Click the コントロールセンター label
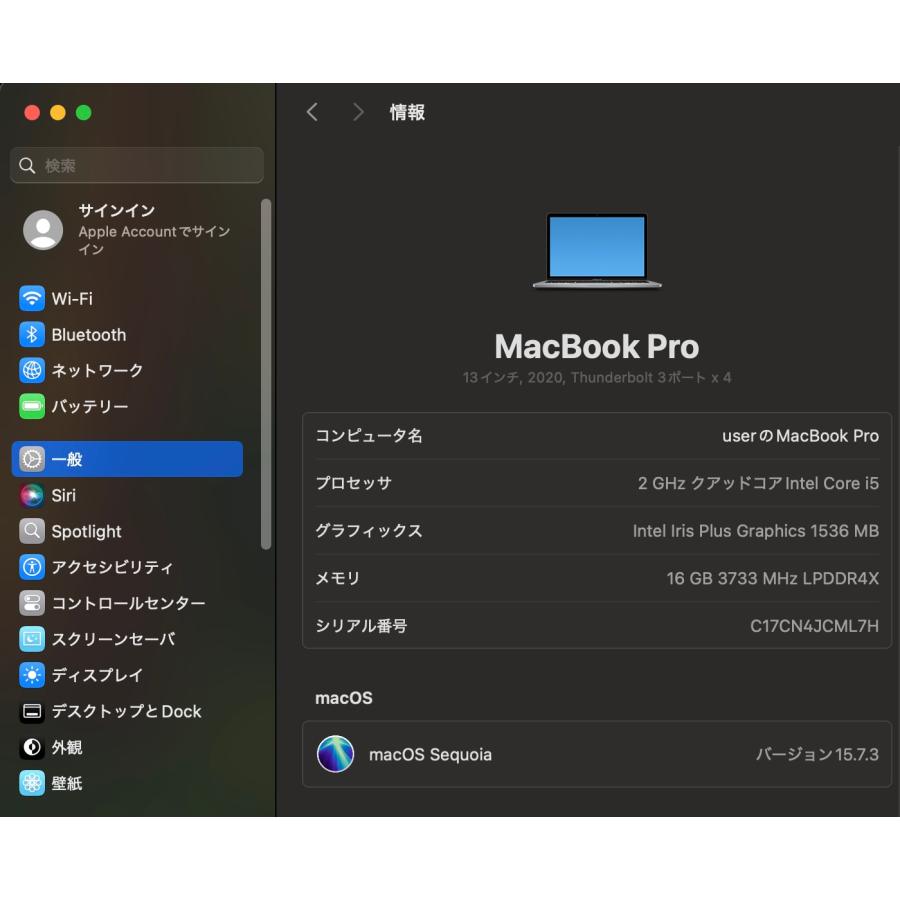 [x=129, y=604]
